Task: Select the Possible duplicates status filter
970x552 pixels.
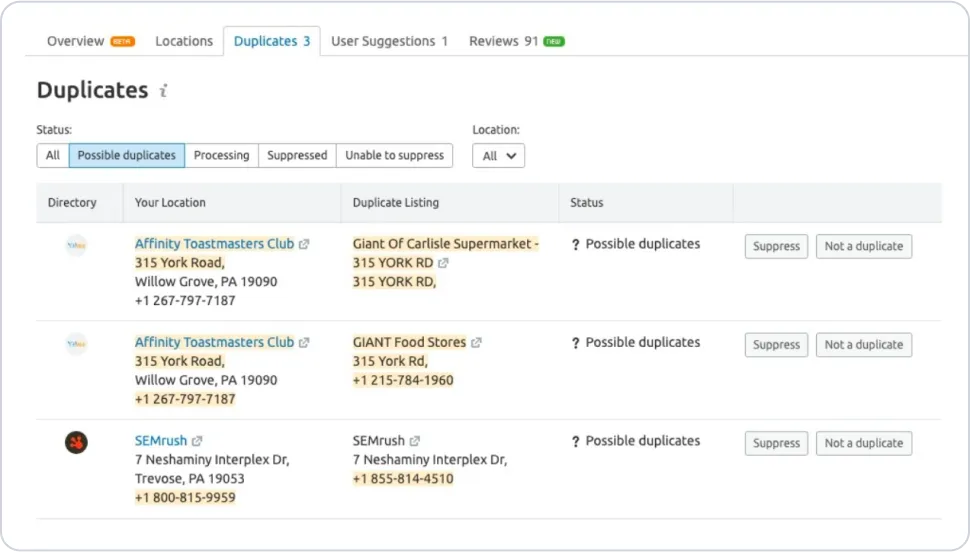Action: click(127, 155)
